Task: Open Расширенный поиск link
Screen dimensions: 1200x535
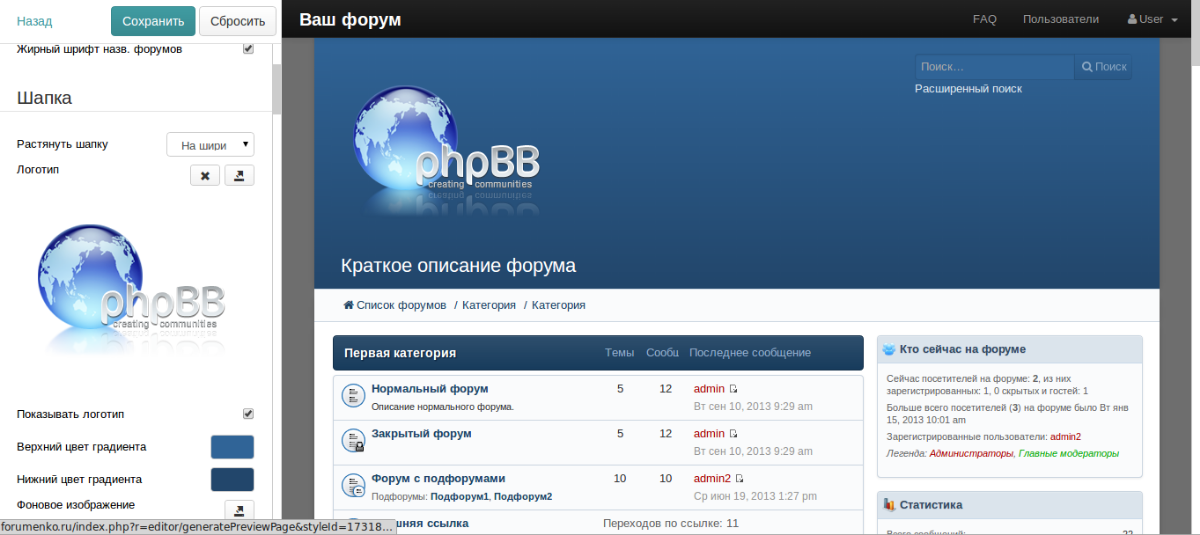Action: pos(968,89)
